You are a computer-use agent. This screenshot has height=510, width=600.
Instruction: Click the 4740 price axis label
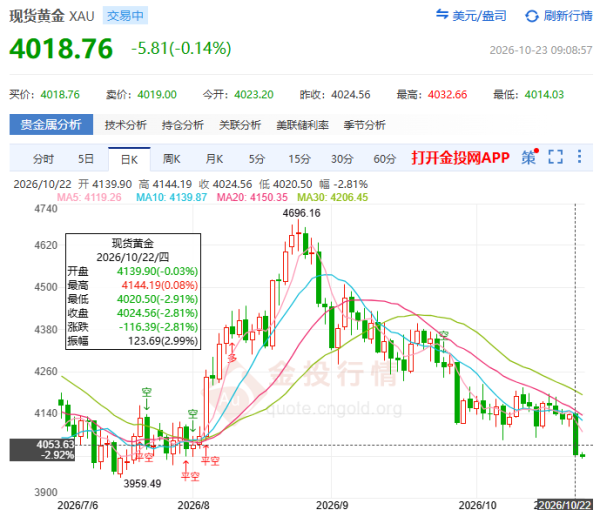click(46, 209)
